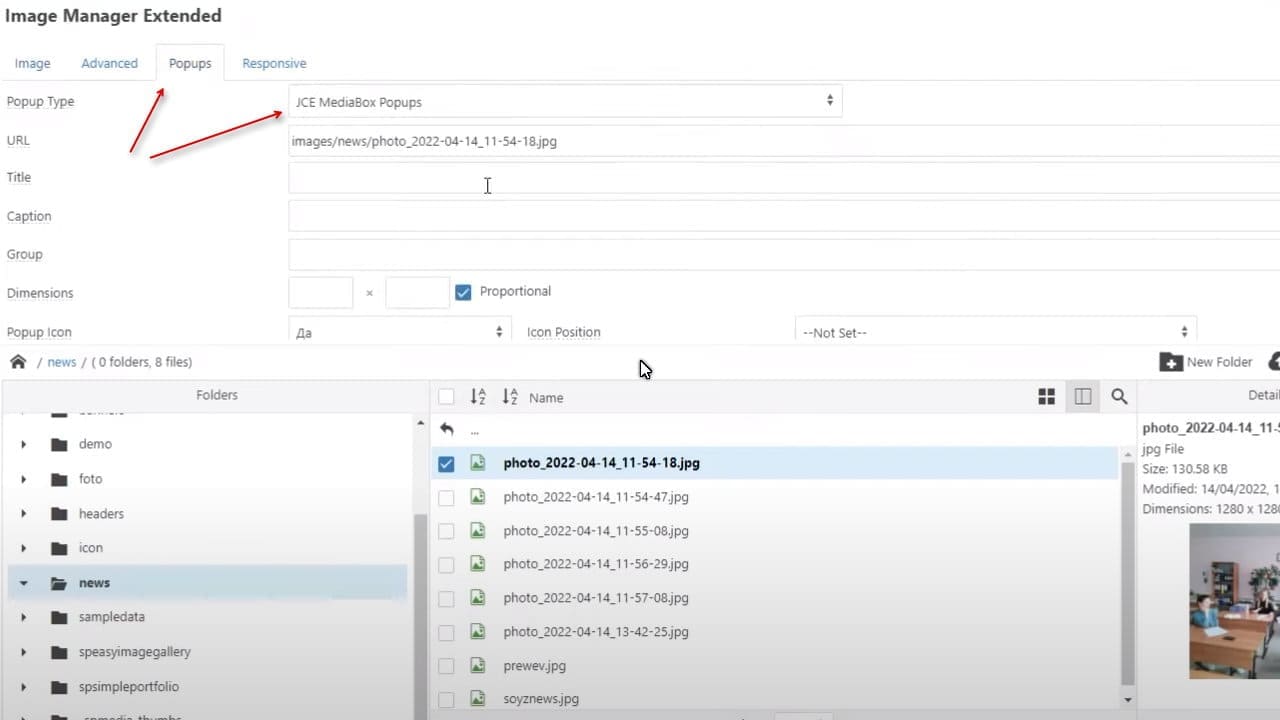Click the home root folder icon
Viewport: 1280px width, 720px height.
click(18, 362)
